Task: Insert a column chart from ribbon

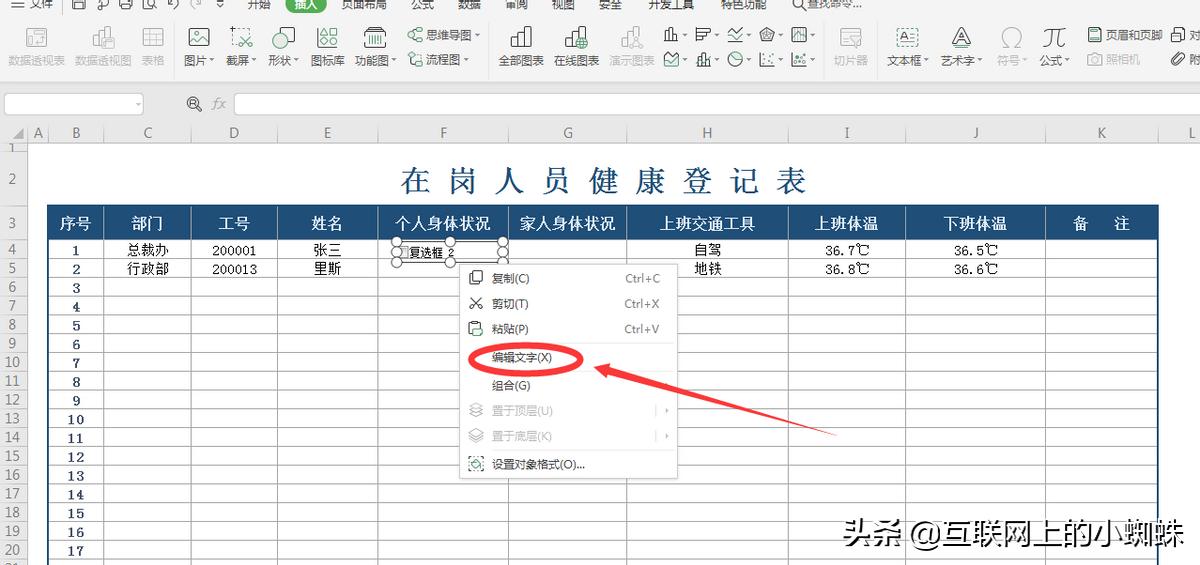Action: 670,35
